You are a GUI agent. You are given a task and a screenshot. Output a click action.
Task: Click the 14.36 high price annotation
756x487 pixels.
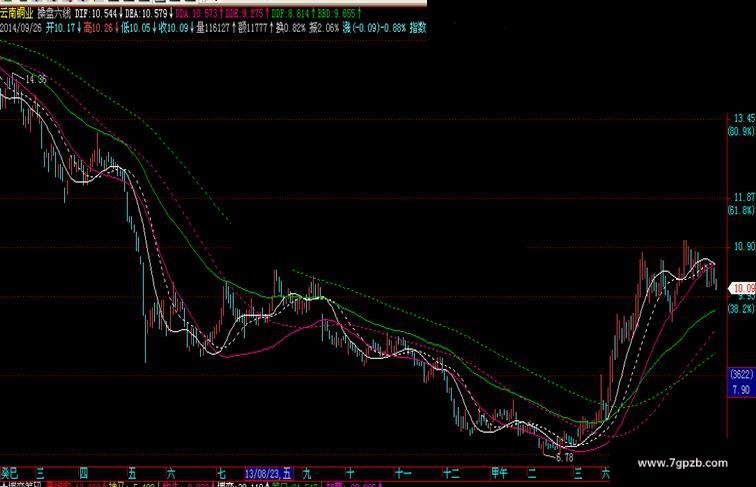pyautogui.click(x=36, y=80)
